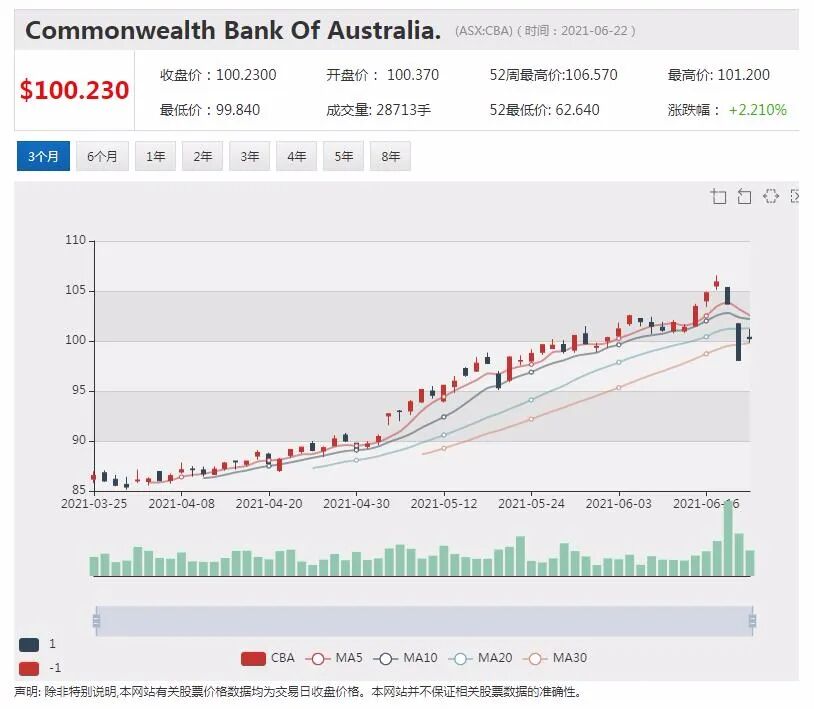
Task: Select the 4年 range tab
Action: point(296,156)
